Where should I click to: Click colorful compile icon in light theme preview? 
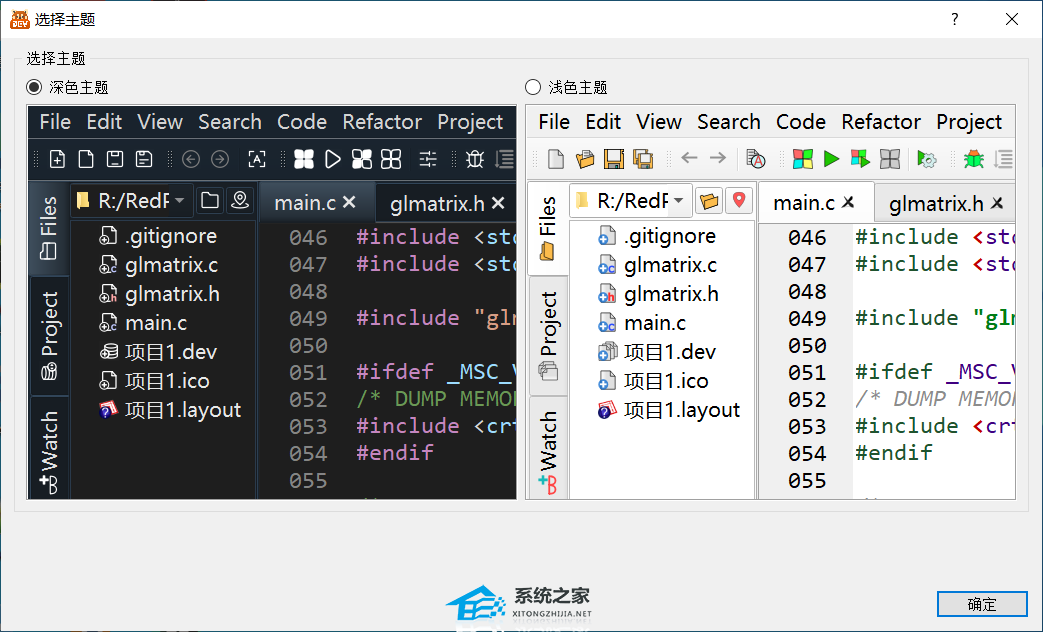pyautogui.click(x=803, y=159)
